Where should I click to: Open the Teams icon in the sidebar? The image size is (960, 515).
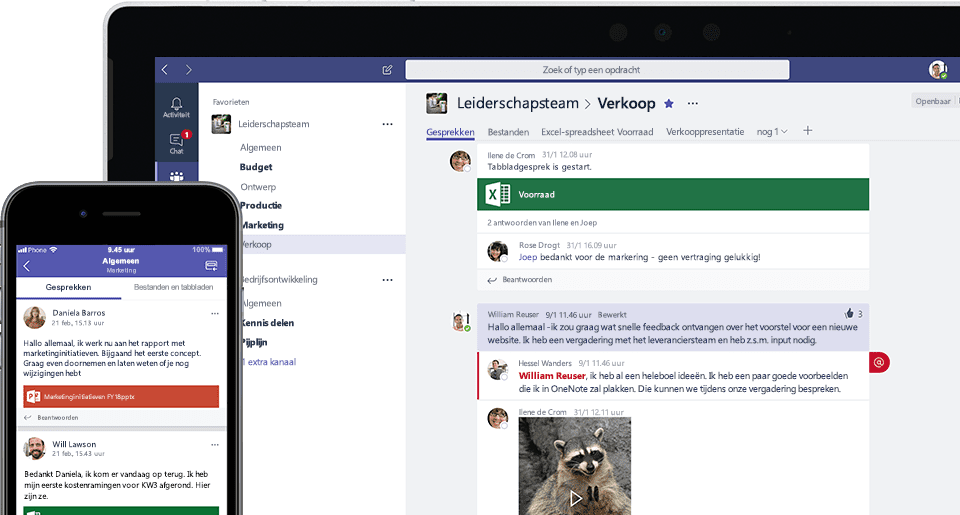pyautogui.click(x=176, y=176)
